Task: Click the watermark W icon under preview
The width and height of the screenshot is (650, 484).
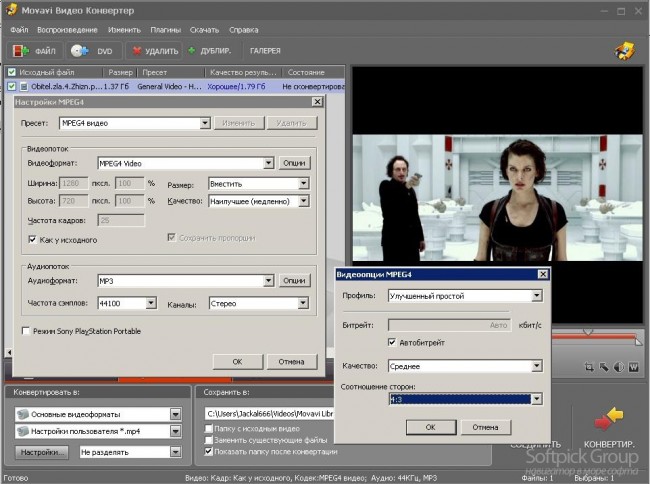Action: point(633,368)
